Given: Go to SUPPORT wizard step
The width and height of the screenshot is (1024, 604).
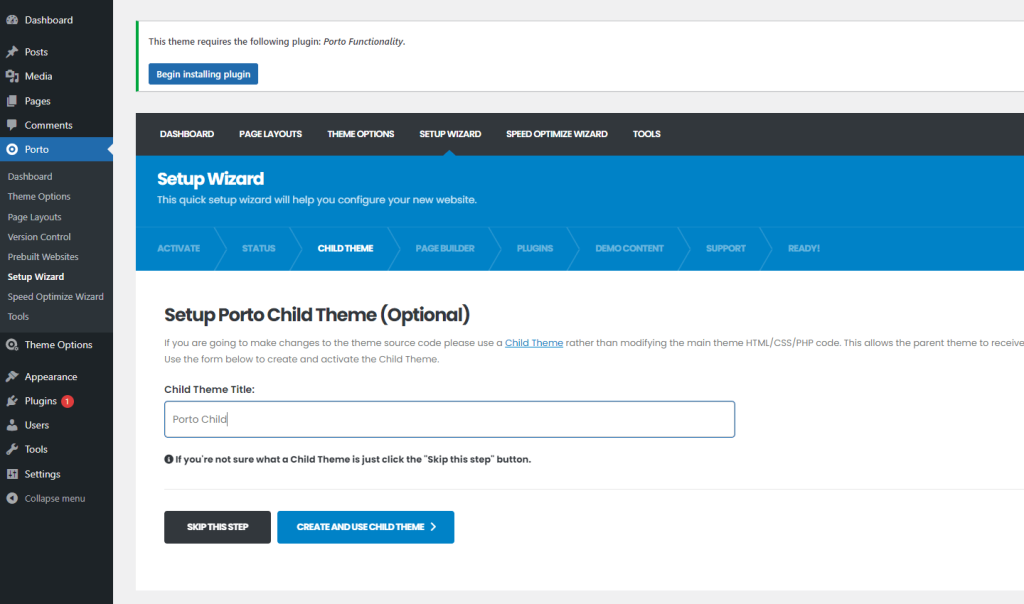Looking at the screenshot, I should [726, 248].
